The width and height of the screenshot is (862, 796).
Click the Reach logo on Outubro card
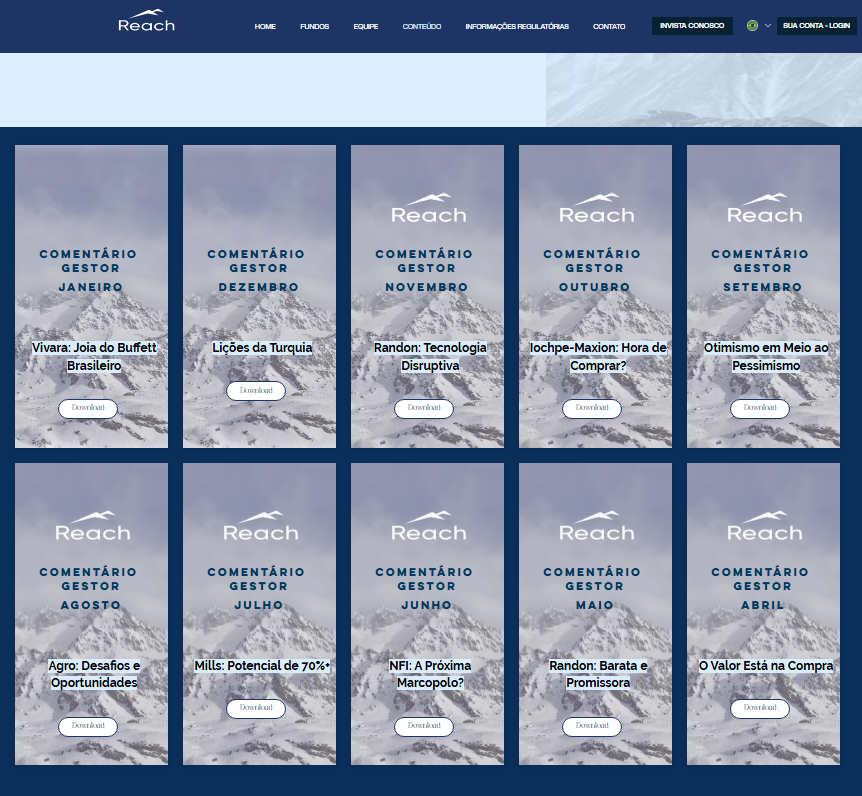point(597,208)
